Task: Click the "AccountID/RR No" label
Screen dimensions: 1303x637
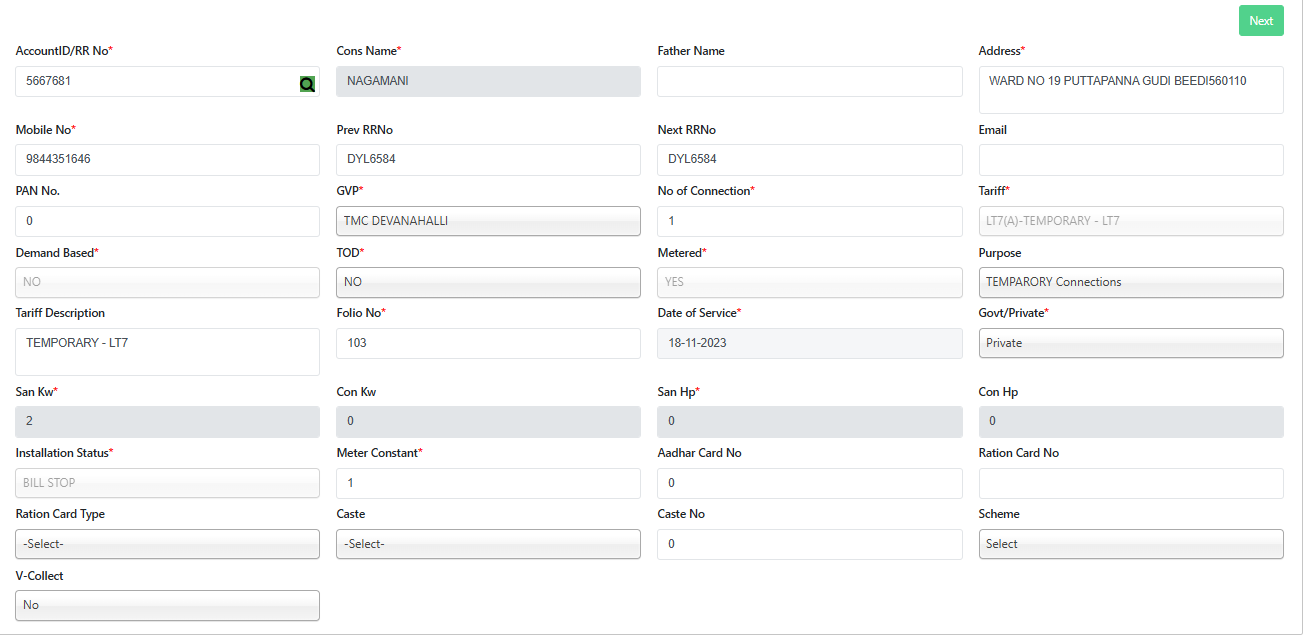Action: pos(62,51)
